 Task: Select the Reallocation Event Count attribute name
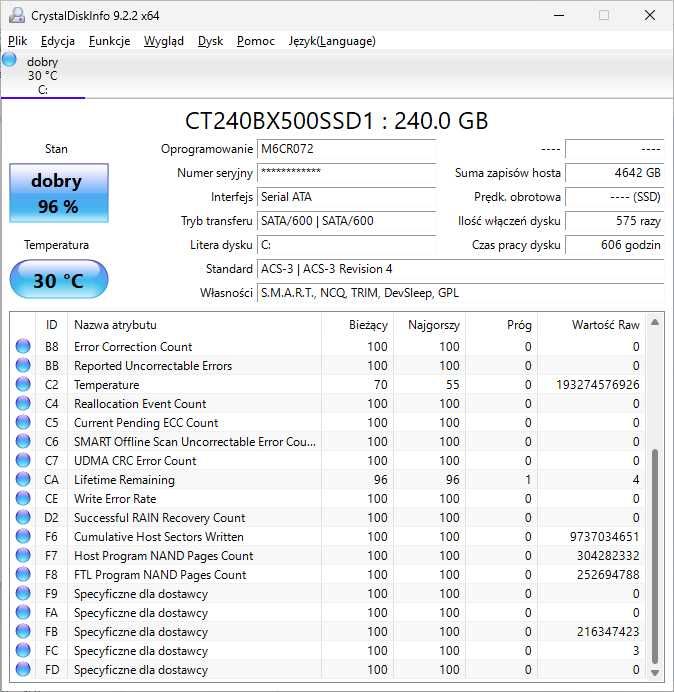click(140, 404)
